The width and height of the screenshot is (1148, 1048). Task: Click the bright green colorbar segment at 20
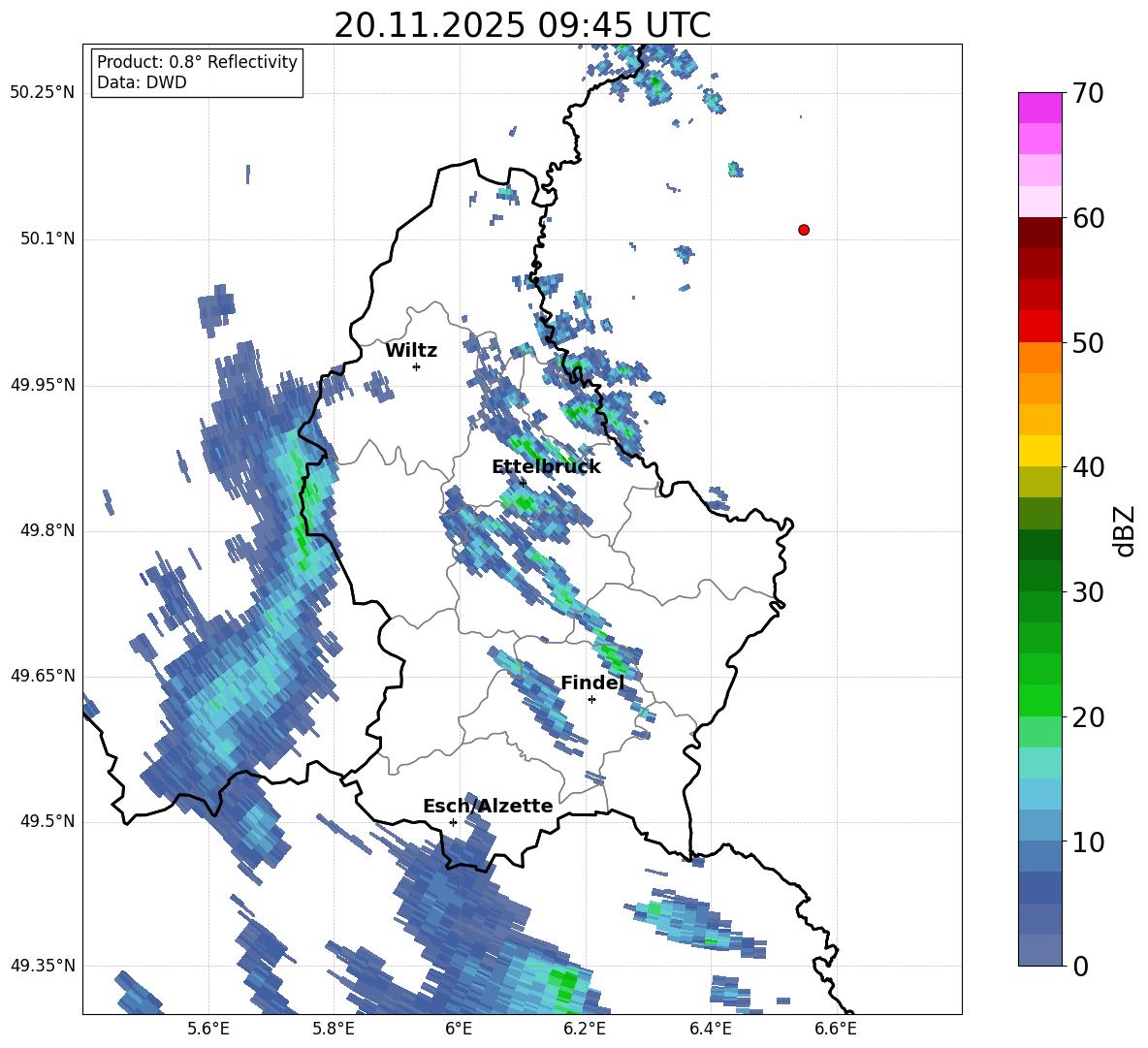point(1039,700)
